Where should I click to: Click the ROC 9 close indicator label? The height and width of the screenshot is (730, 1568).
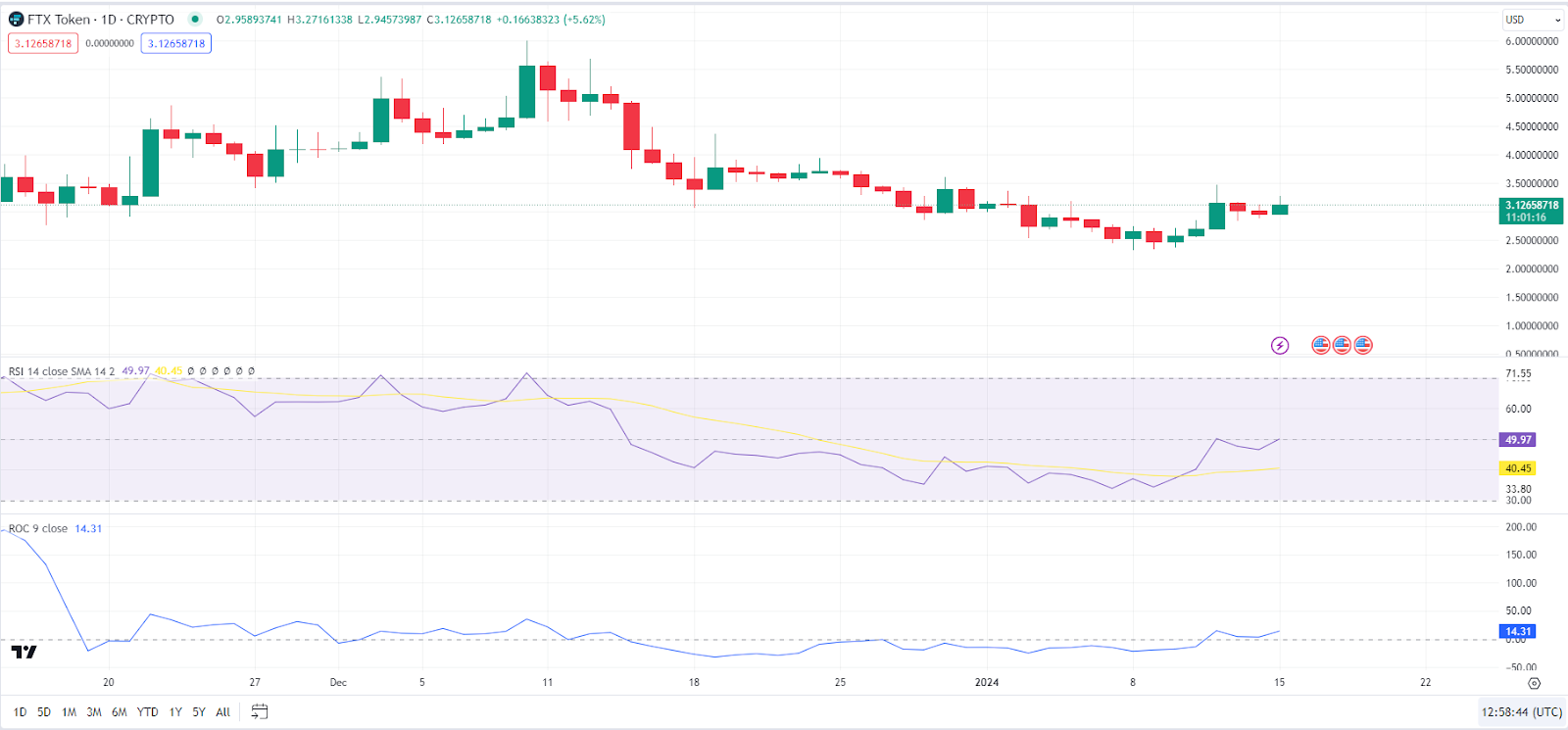click(38, 528)
